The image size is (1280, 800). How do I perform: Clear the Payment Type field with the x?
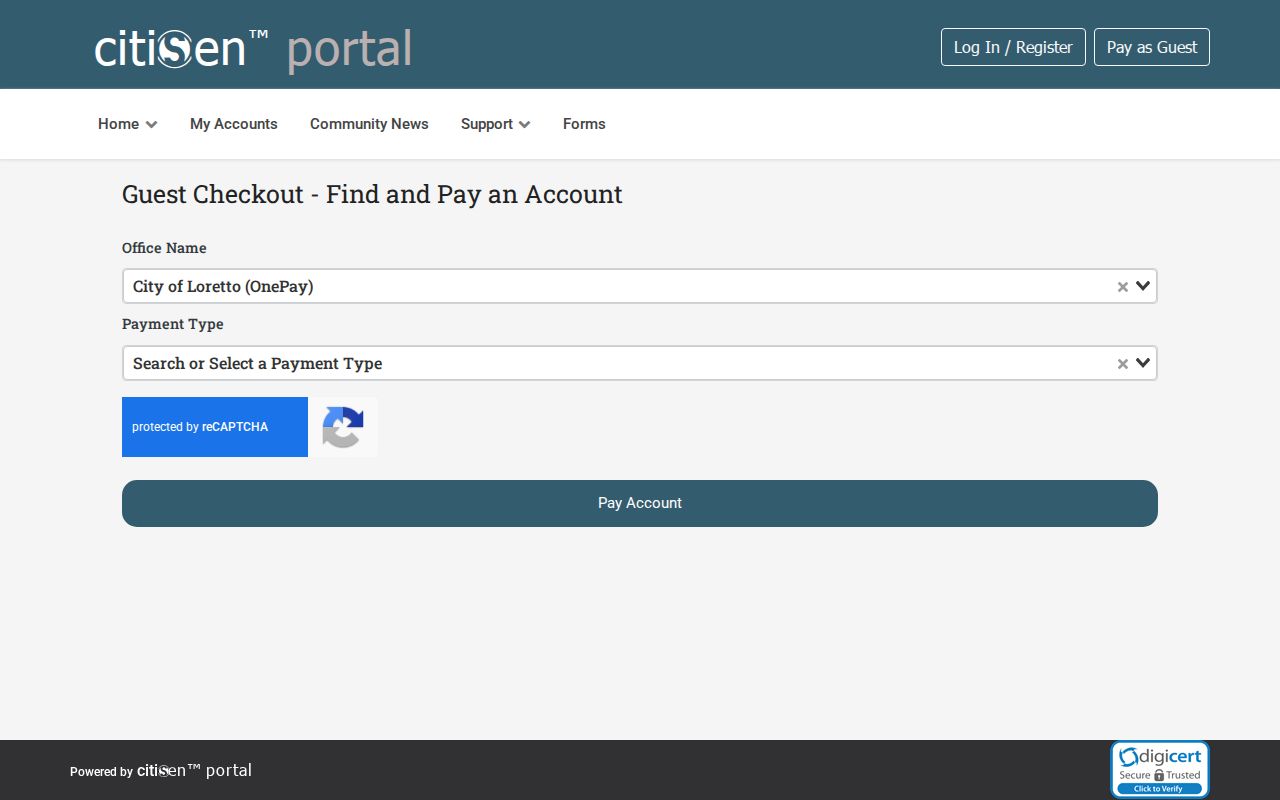tap(1123, 364)
